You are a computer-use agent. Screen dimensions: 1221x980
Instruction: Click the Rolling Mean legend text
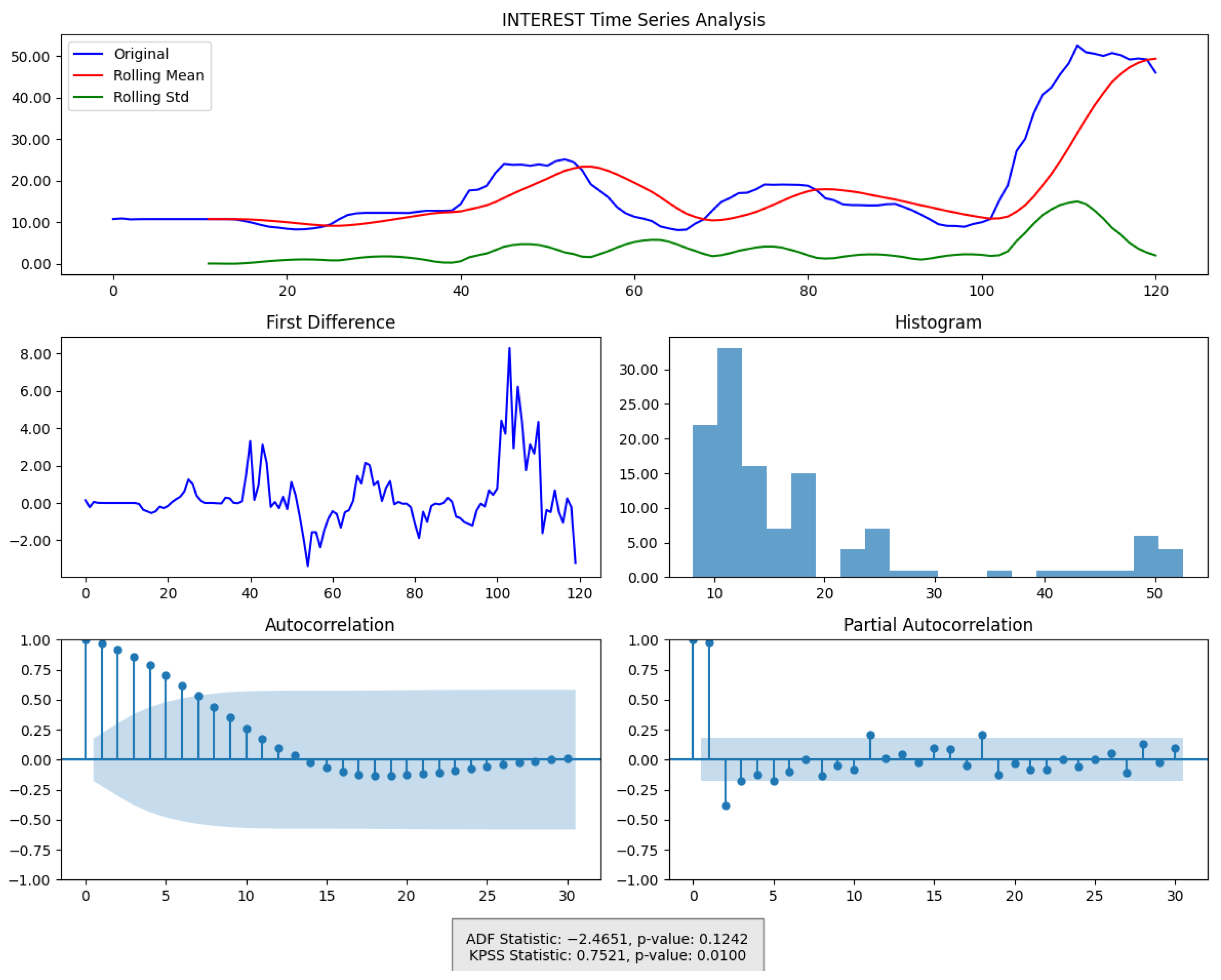click(x=159, y=75)
